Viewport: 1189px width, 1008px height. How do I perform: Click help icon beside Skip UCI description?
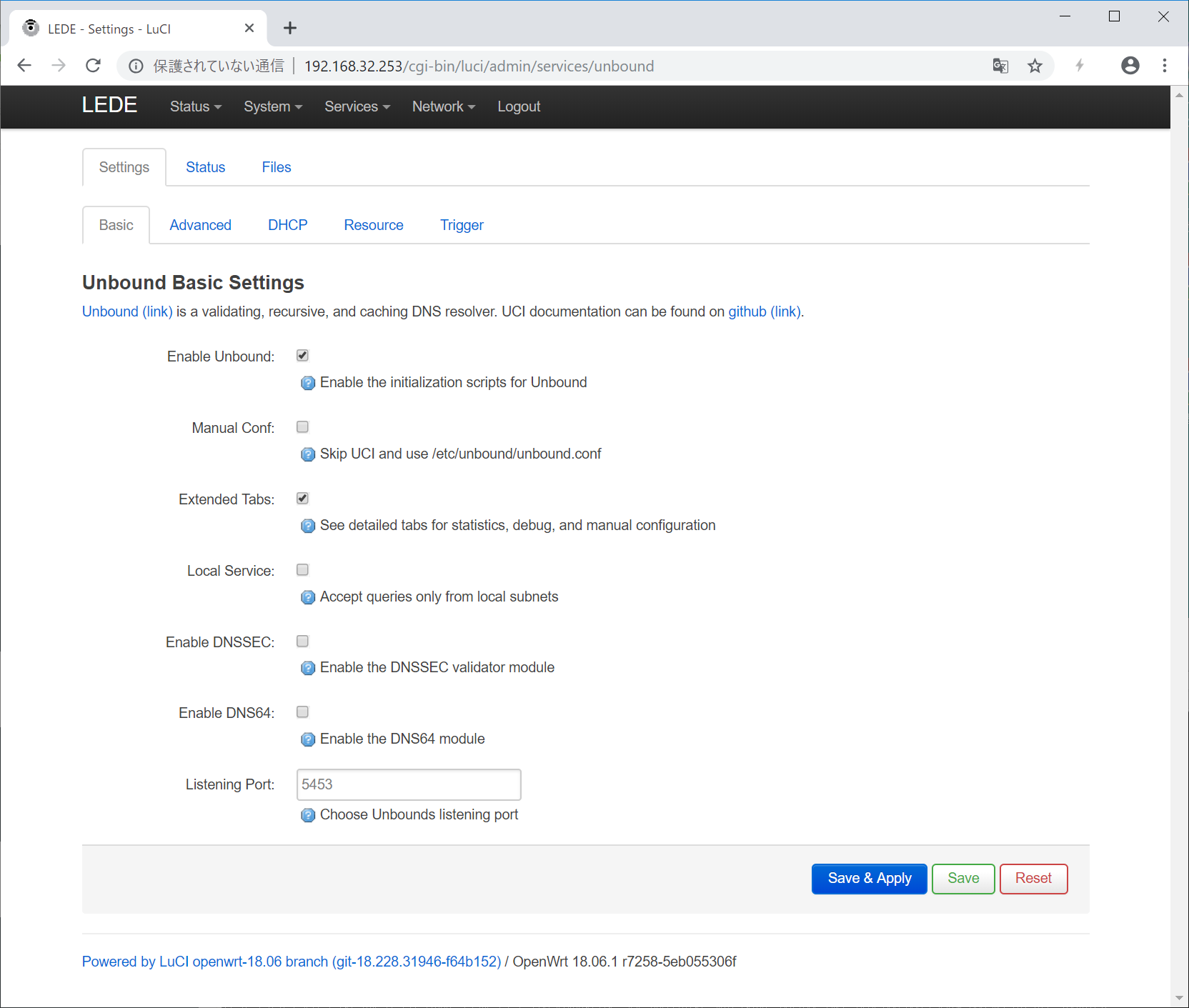(x=308, y=454)
